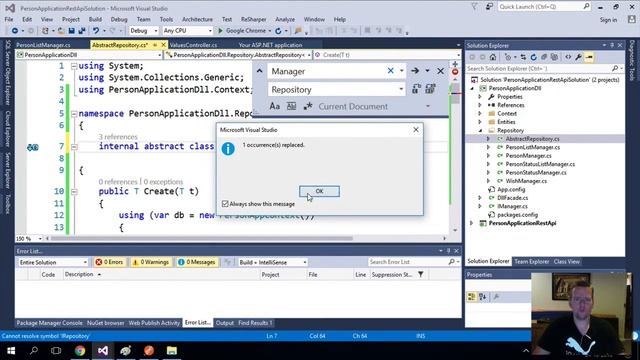Open Visual Studio from the taskbar
Viewport: 640px width, 360px height.
pos(103,351)
